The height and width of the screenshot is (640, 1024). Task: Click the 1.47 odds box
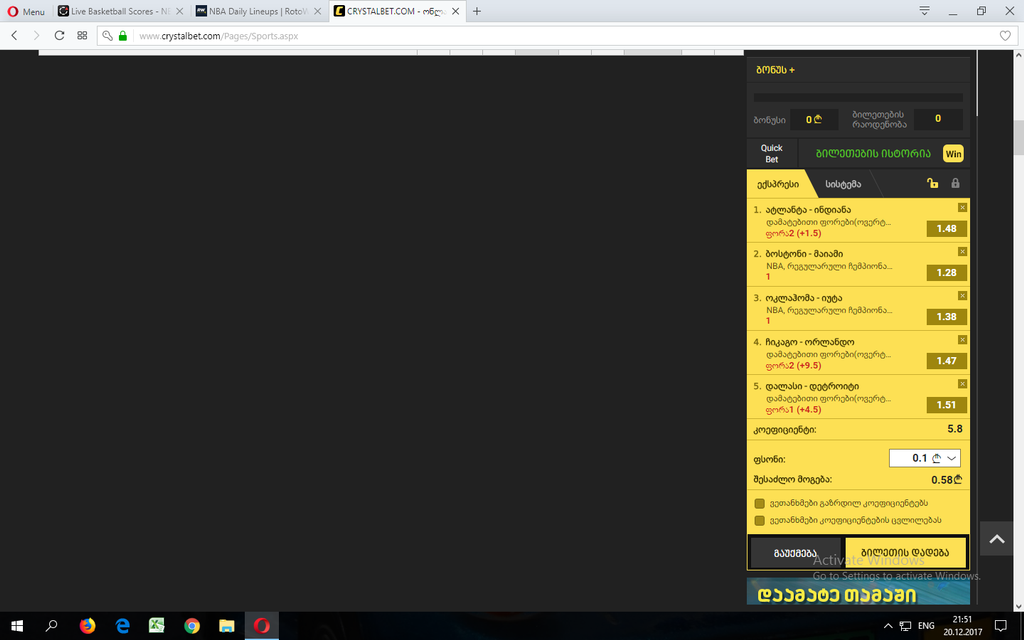[x=946, y=360]
